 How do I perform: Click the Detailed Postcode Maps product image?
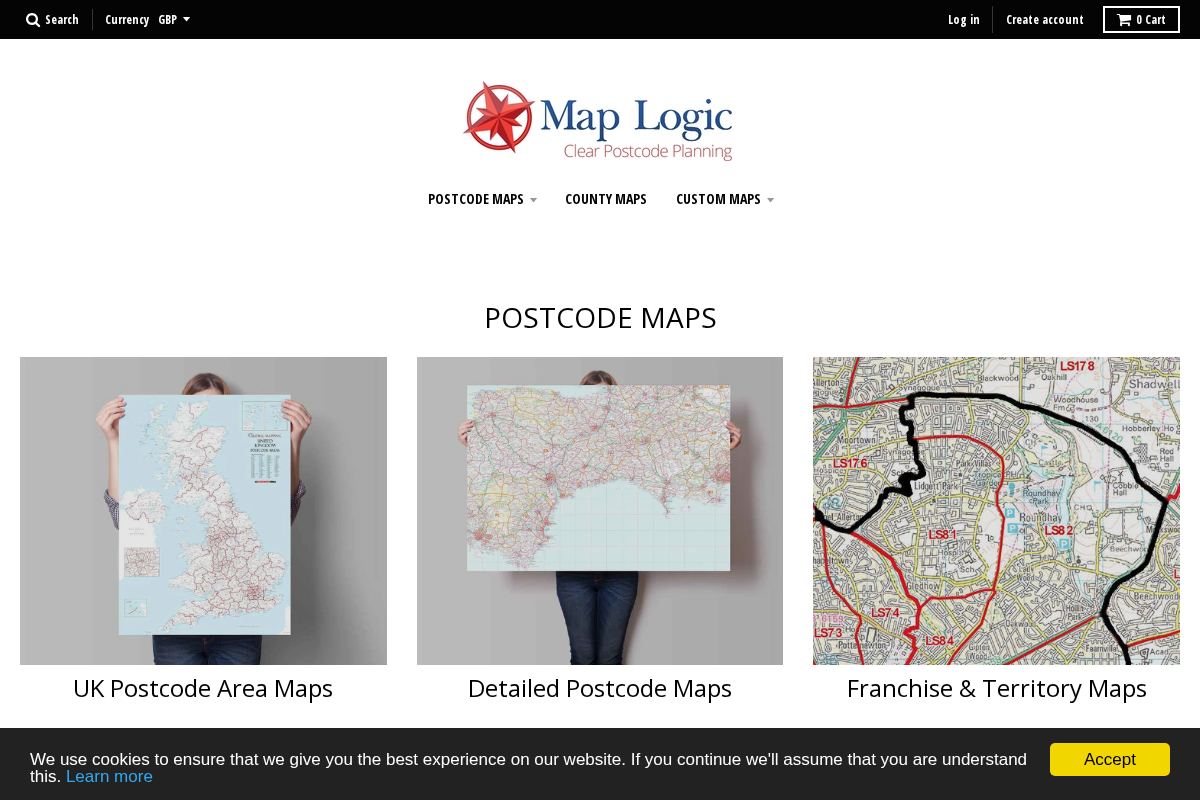600,510
